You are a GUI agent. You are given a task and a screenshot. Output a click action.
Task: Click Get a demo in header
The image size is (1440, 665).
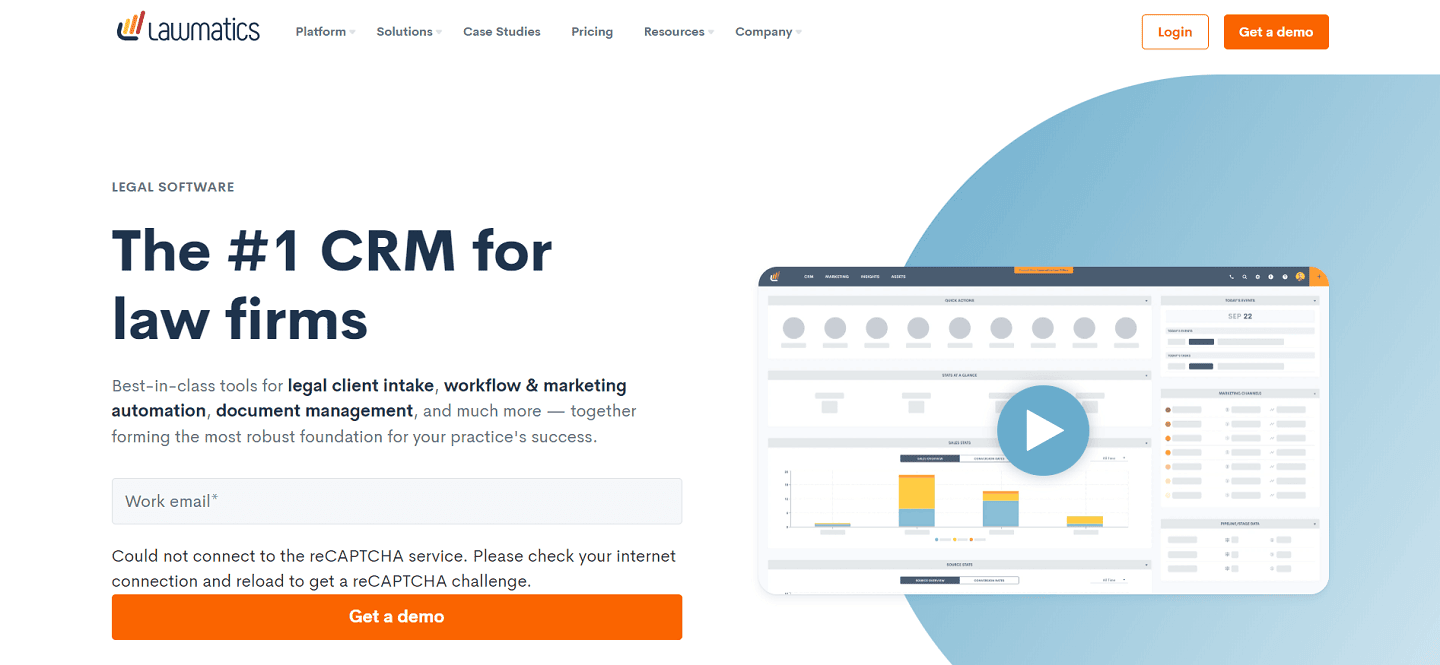tap(1276, 32)
